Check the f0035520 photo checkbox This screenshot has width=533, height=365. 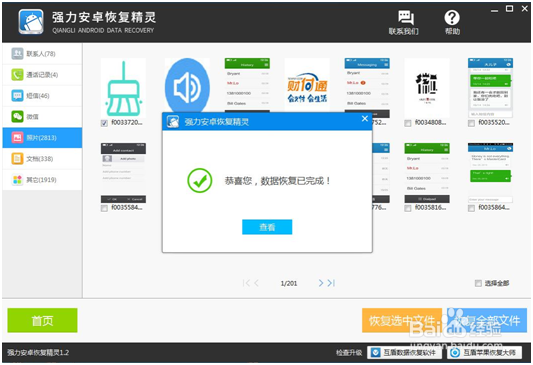(x=471, y=123)
